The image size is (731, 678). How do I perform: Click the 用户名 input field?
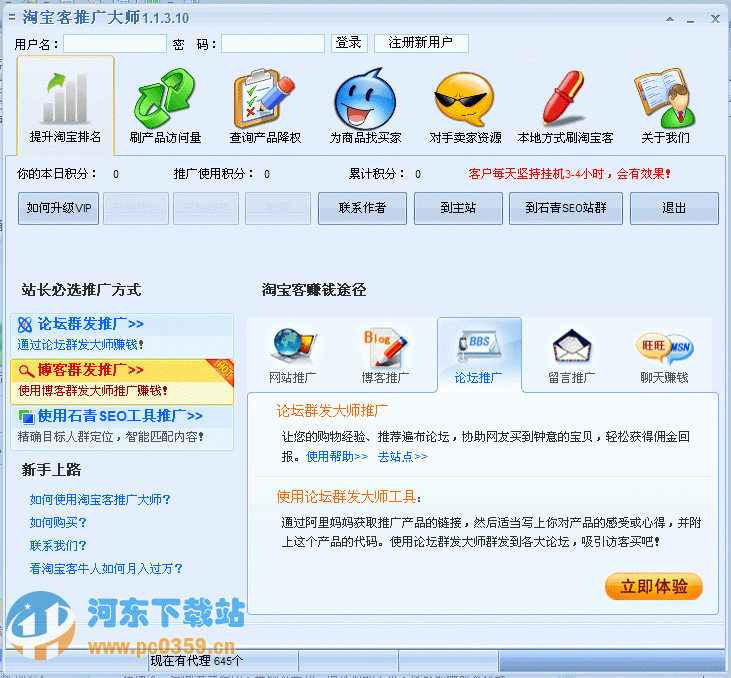coord(115,43)
